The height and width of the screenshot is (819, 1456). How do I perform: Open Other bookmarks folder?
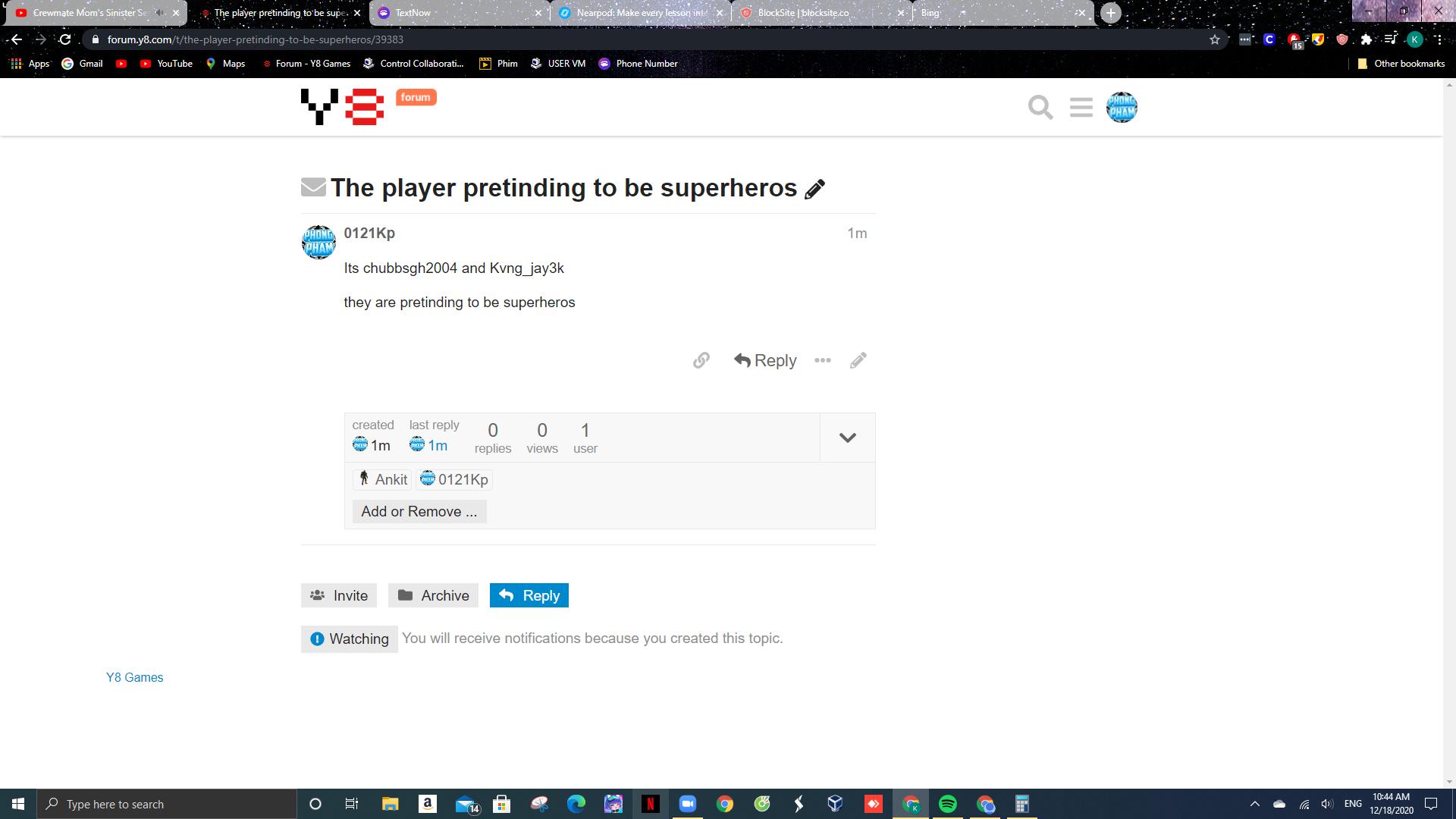point(1401,64)
